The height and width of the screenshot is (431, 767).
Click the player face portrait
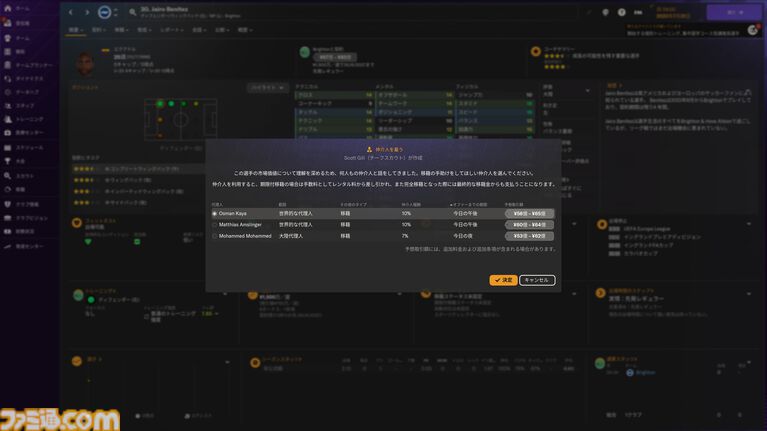pyautogui.click(x=85, y=63)
